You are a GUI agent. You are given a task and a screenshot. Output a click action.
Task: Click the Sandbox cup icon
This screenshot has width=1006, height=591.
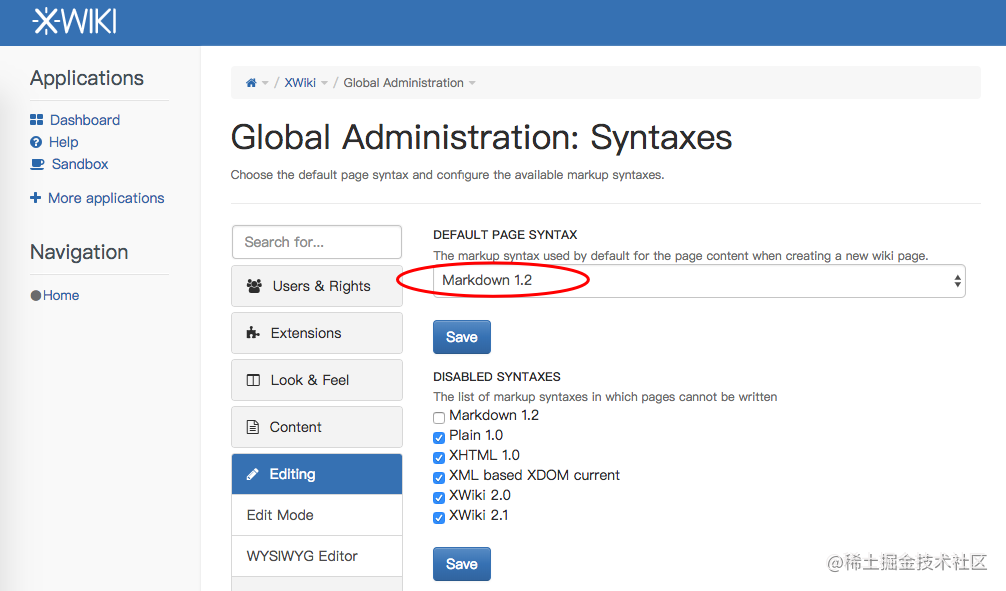37,164
